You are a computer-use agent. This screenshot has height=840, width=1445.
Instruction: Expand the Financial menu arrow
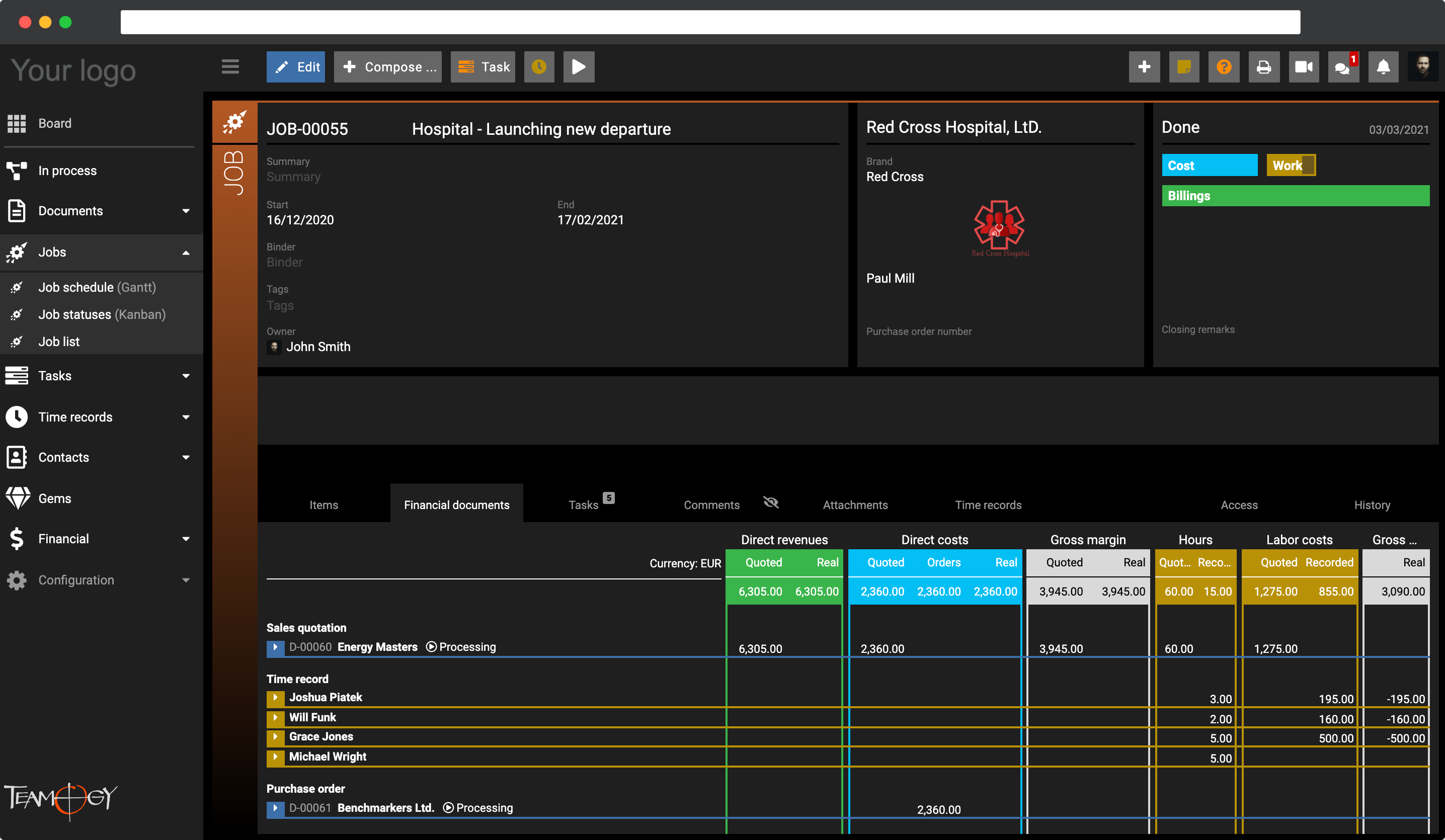point(186,539)
